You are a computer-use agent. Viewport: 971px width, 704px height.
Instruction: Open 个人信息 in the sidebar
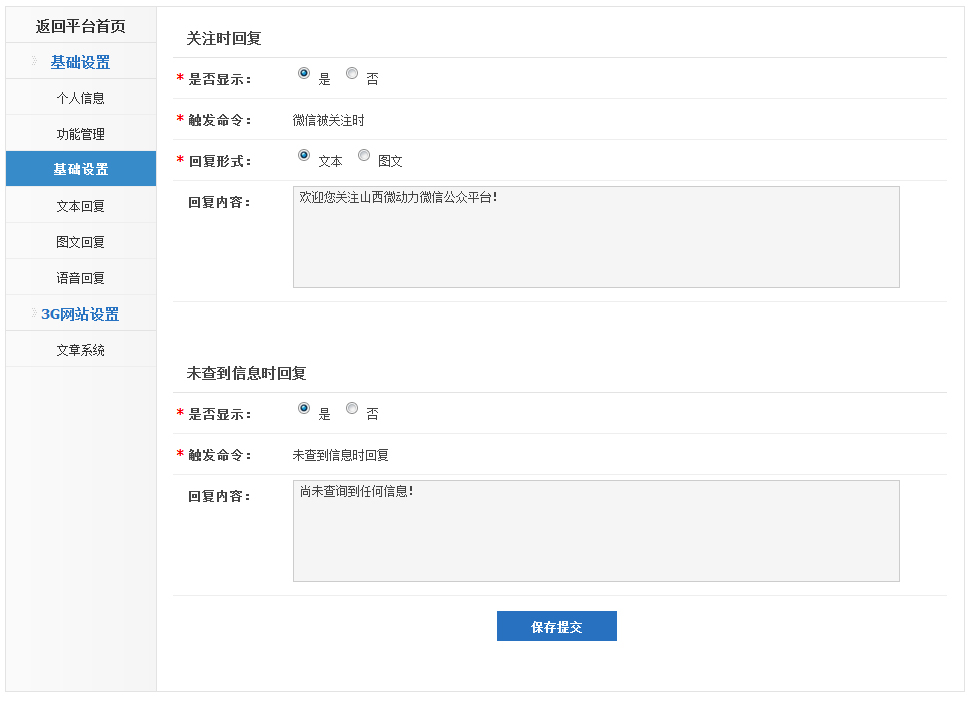point(80,98)
